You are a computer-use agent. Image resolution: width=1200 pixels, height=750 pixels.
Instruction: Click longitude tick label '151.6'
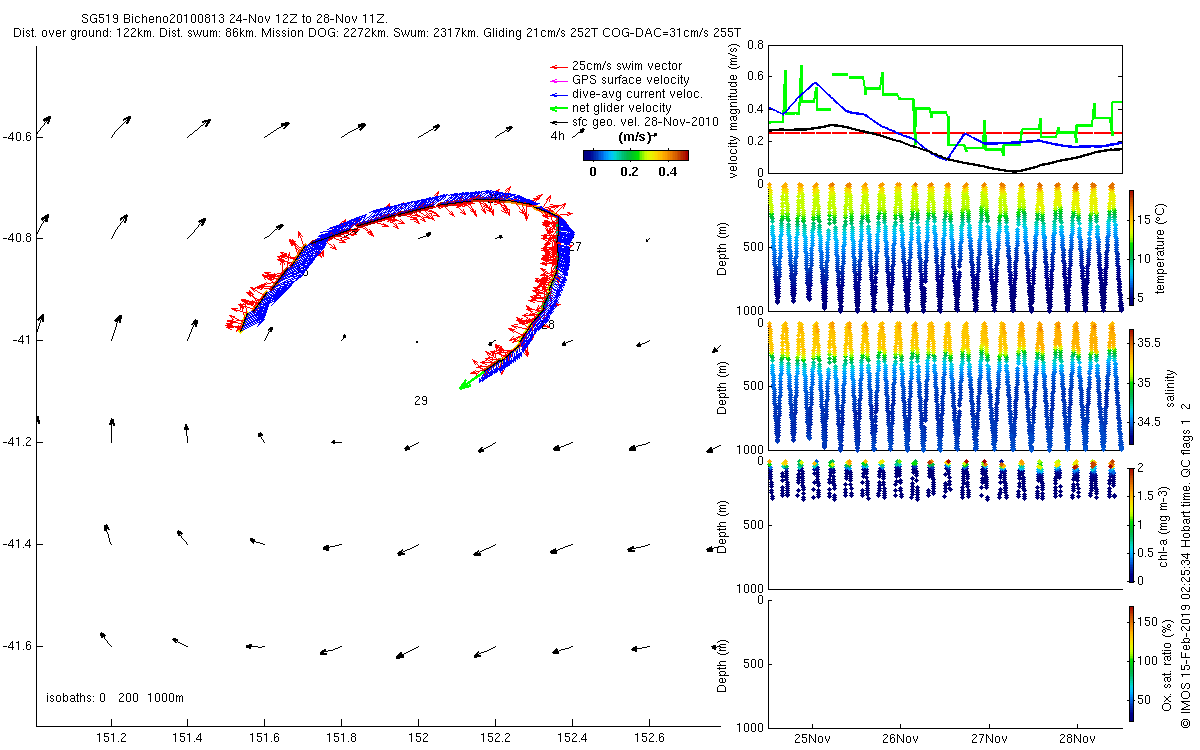point(264,739)
